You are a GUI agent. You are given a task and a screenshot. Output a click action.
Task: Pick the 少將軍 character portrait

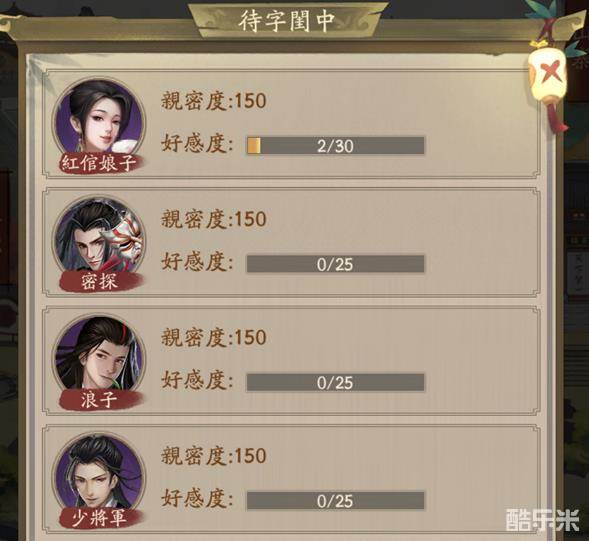pyautogui.click(x=99, y=475)
